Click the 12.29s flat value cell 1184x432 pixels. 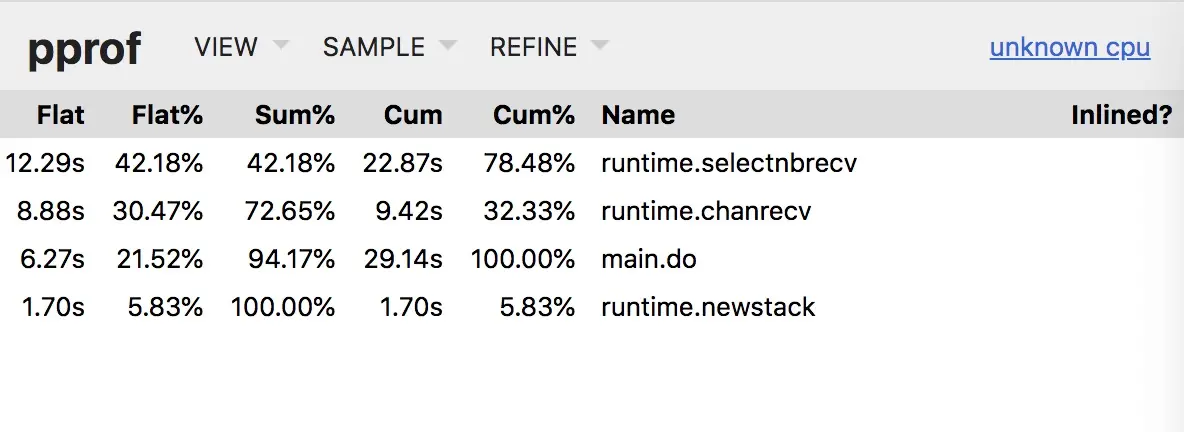pos(45,163)
